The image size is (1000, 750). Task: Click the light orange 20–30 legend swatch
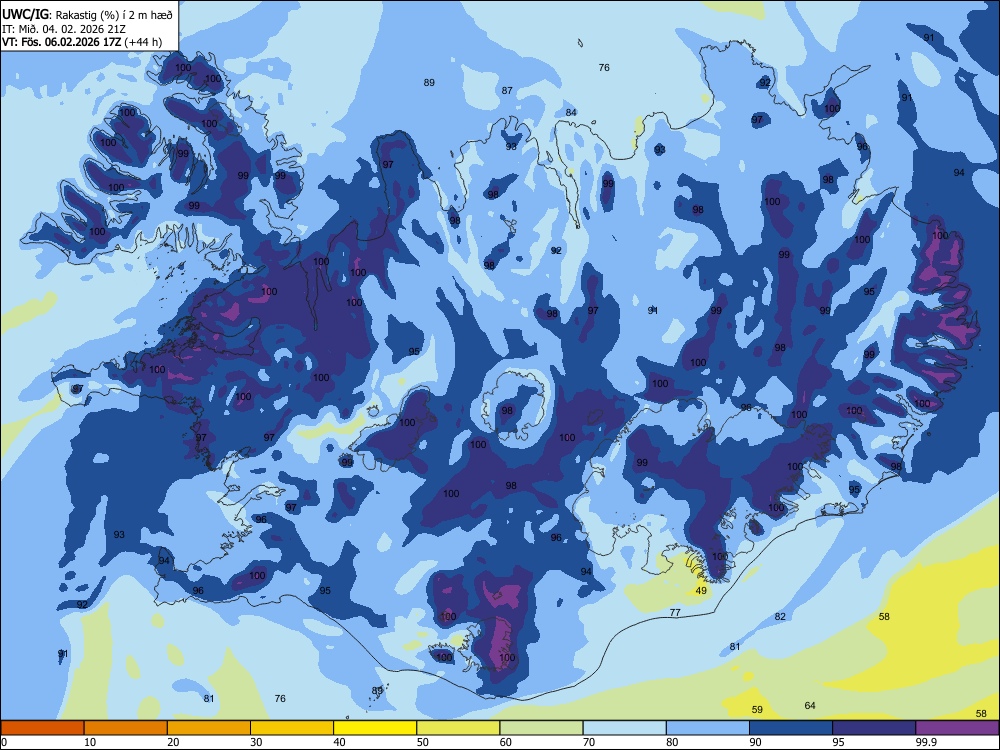[x=209, y=728]
